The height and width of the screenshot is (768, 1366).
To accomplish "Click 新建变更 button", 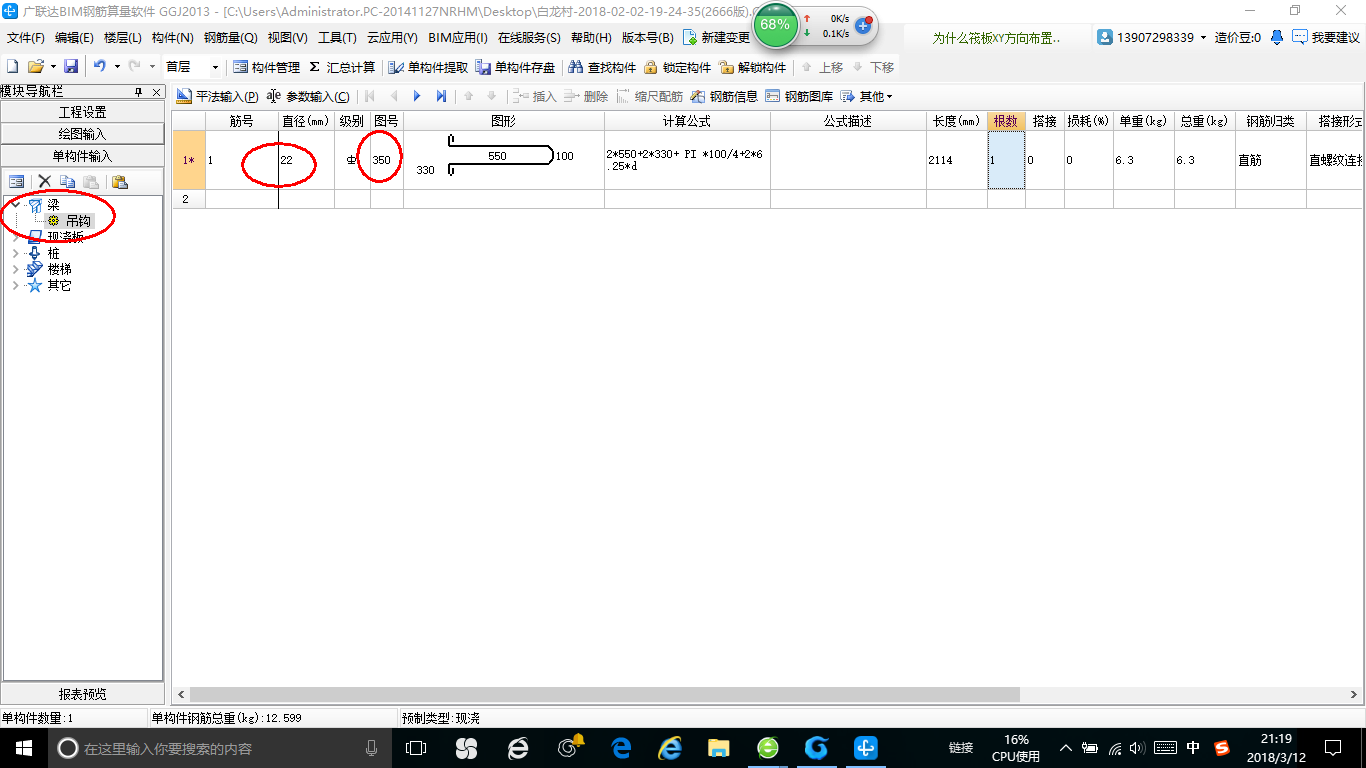I will click(x=716, y=38).
